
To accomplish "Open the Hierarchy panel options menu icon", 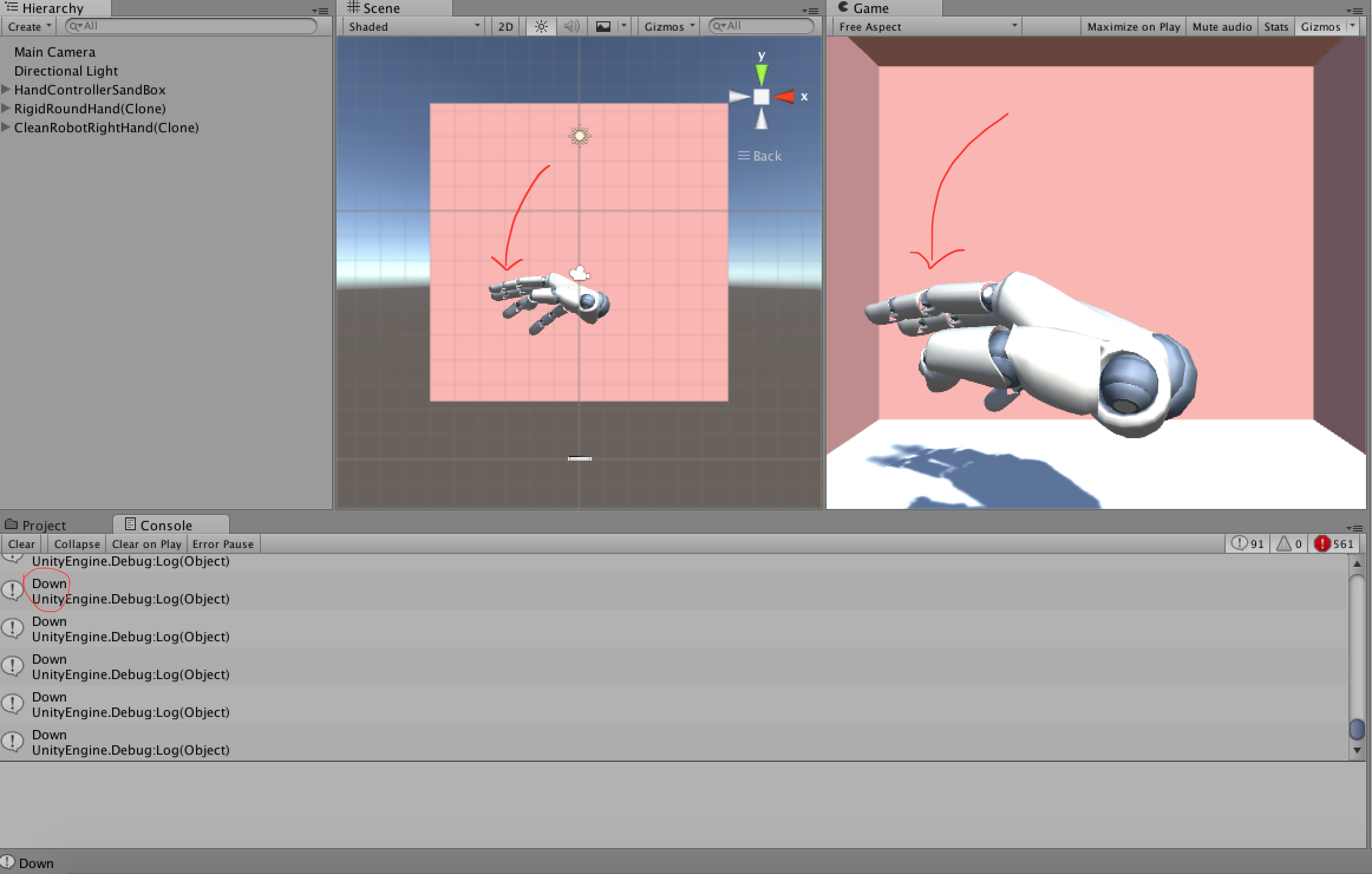I will coord(321,10).
